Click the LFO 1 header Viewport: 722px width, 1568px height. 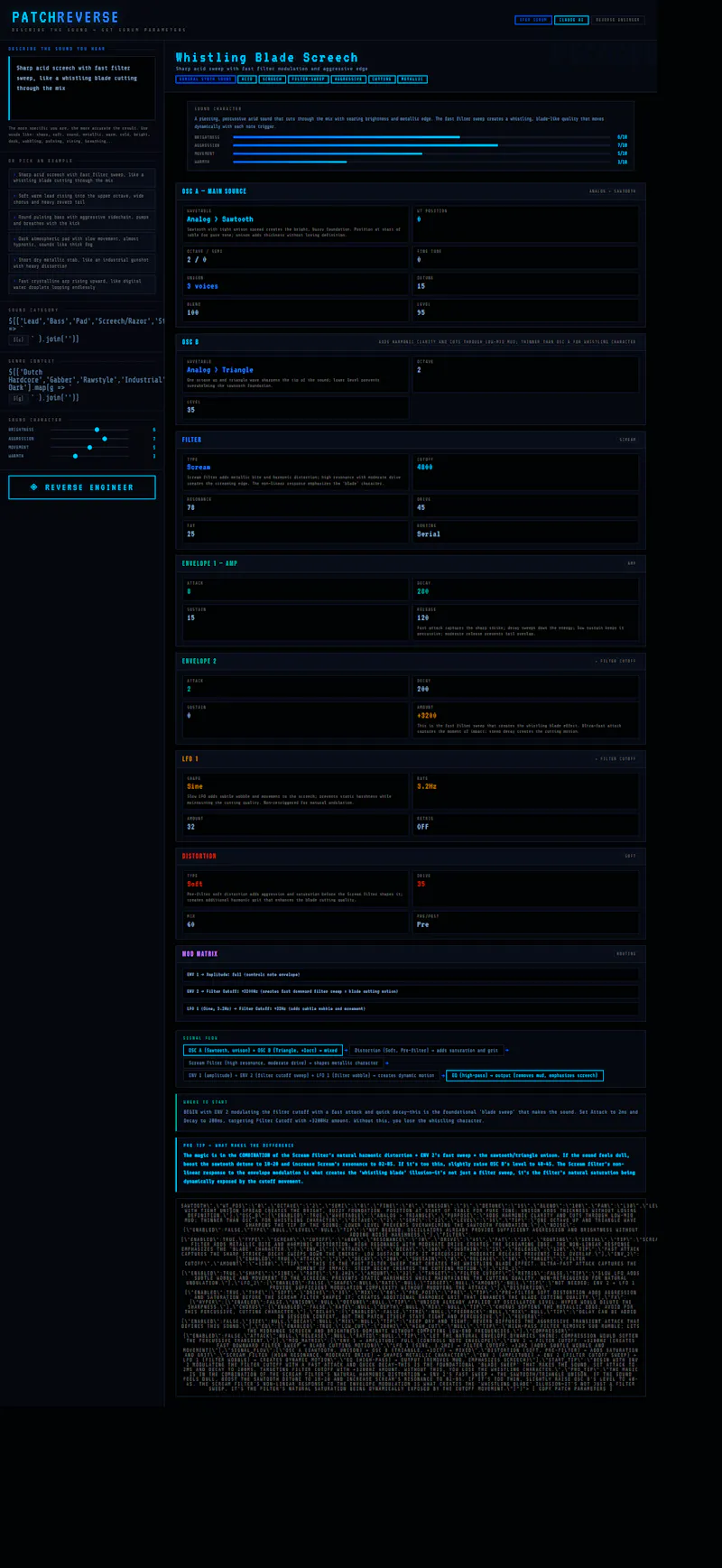[x=411, y=759]
